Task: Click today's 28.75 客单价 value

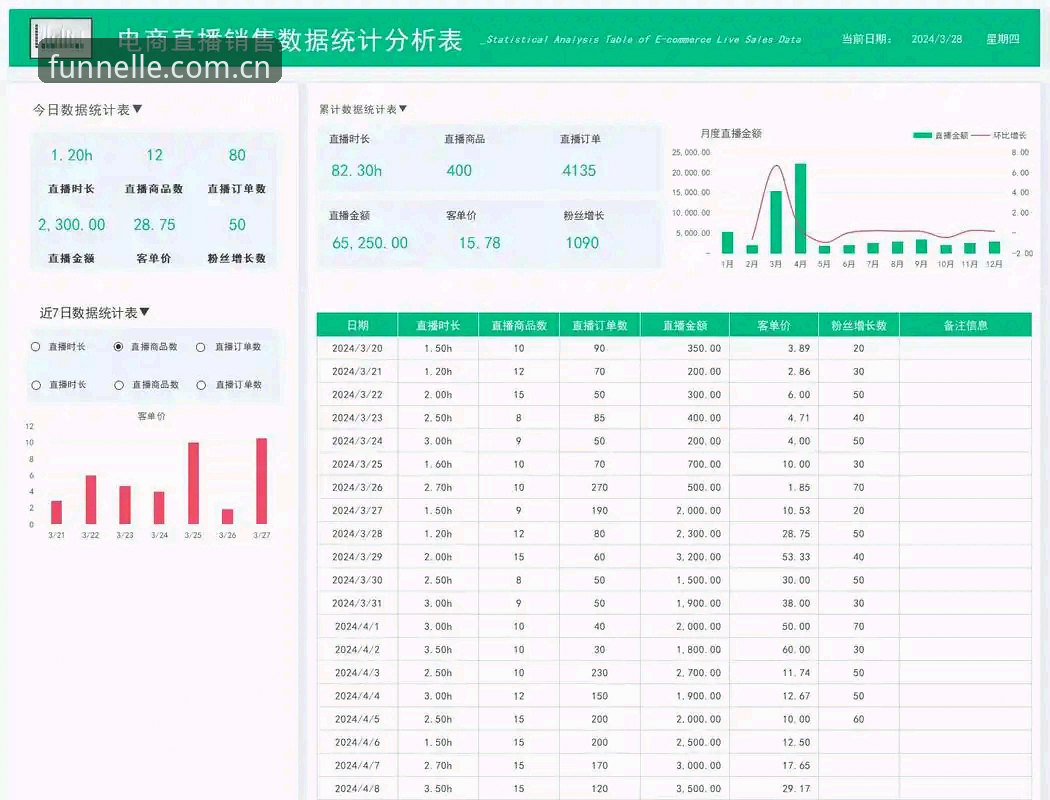Action: tap(155, 225)
